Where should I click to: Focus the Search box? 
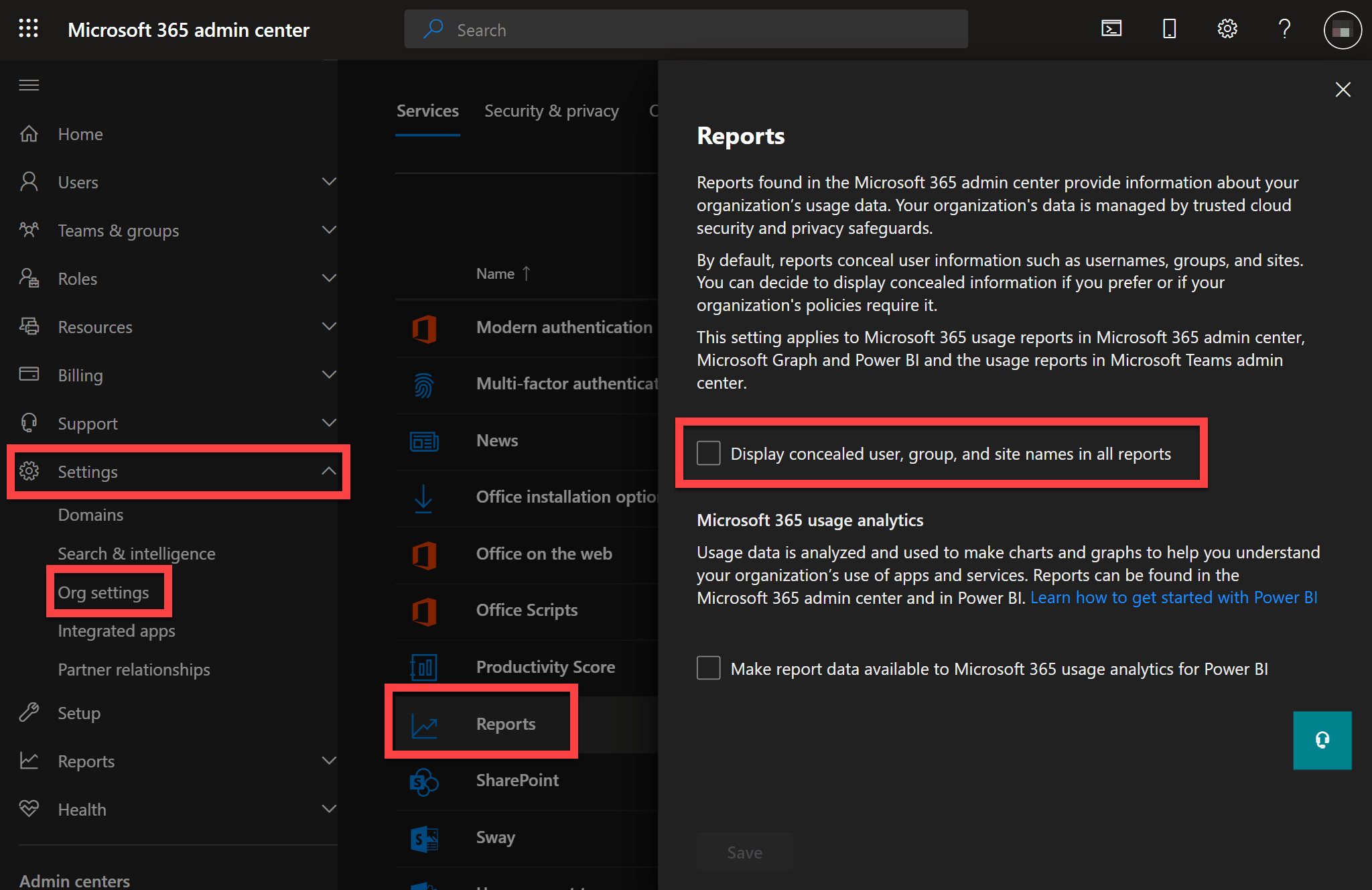click(686, 29)
